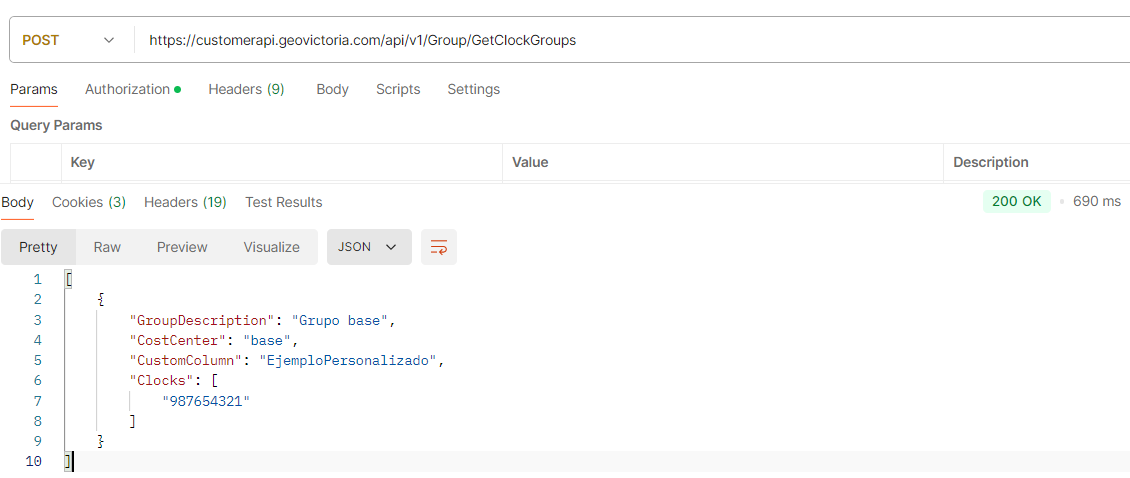This screenshot has height=478, width=1130.
Task: Switch to Raw response view
Action: pos(107,247)
